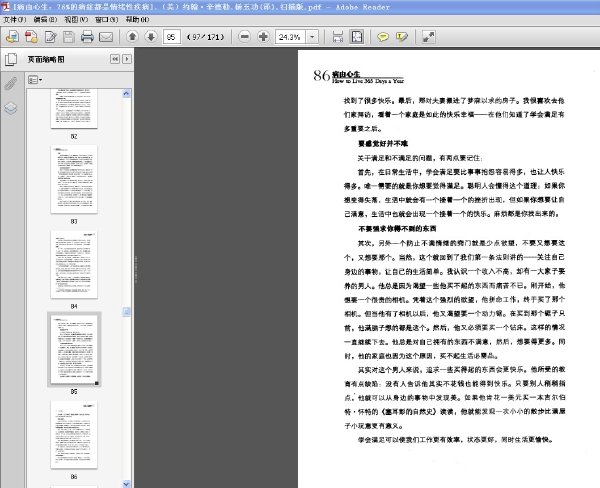
Task: Open the 窗口 (Window) menu
Action: pyautogui.click(x=106, y=19)
